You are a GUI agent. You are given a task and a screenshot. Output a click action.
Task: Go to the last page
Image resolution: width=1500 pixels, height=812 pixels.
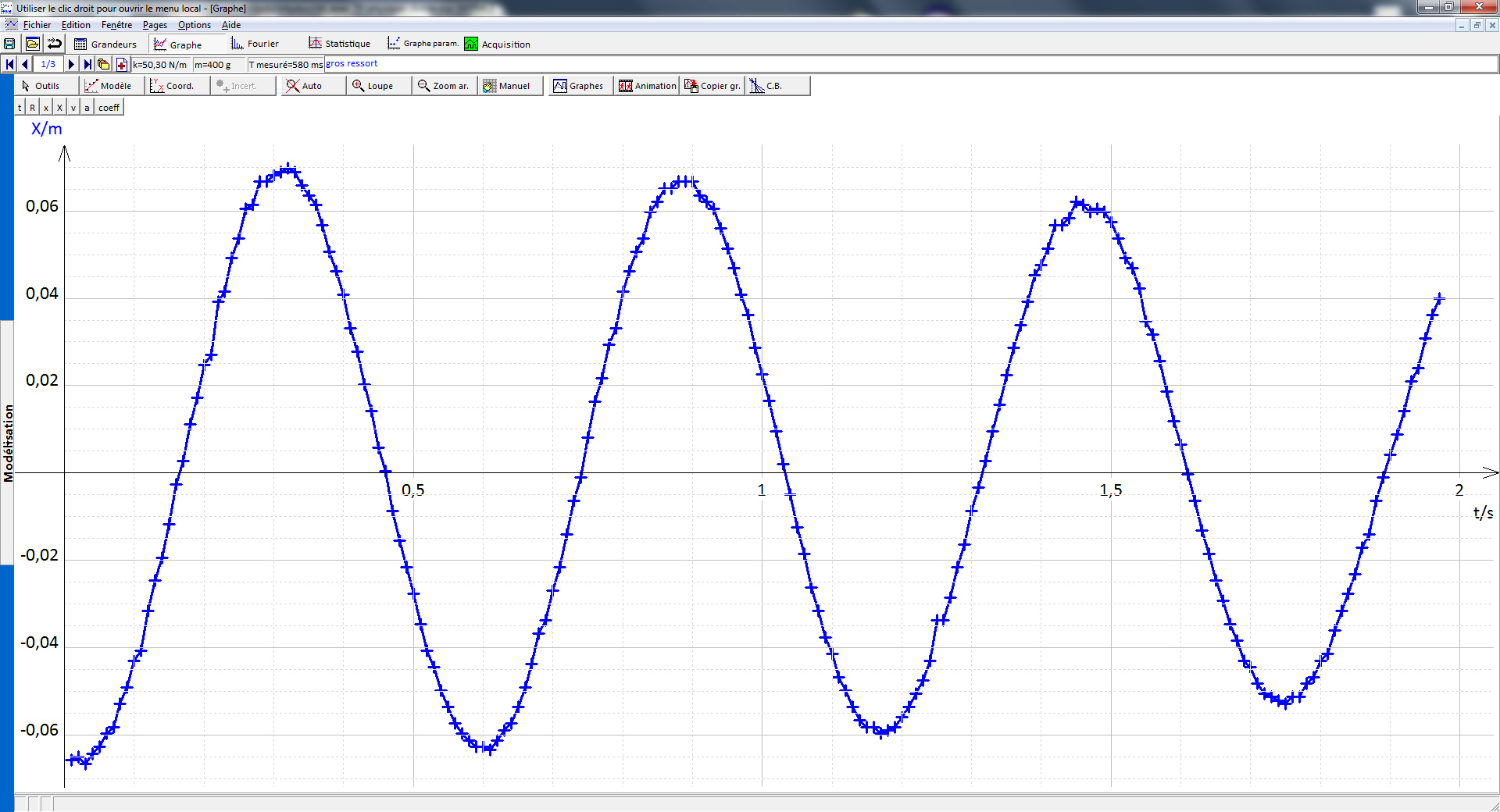coord(87,64)
